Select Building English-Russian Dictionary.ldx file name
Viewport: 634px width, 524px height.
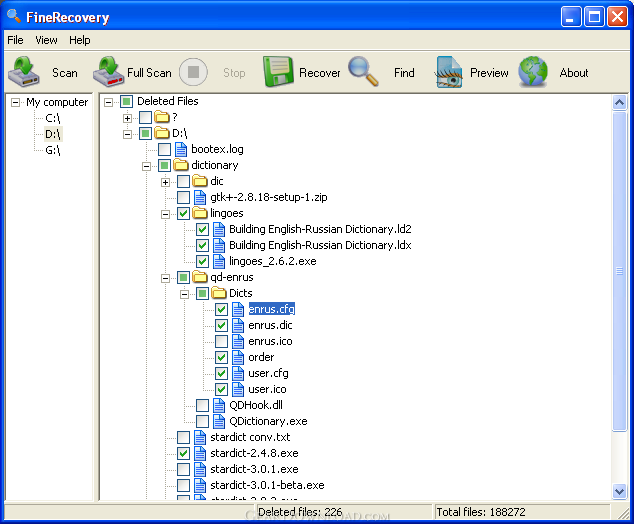tap(320, 245)
